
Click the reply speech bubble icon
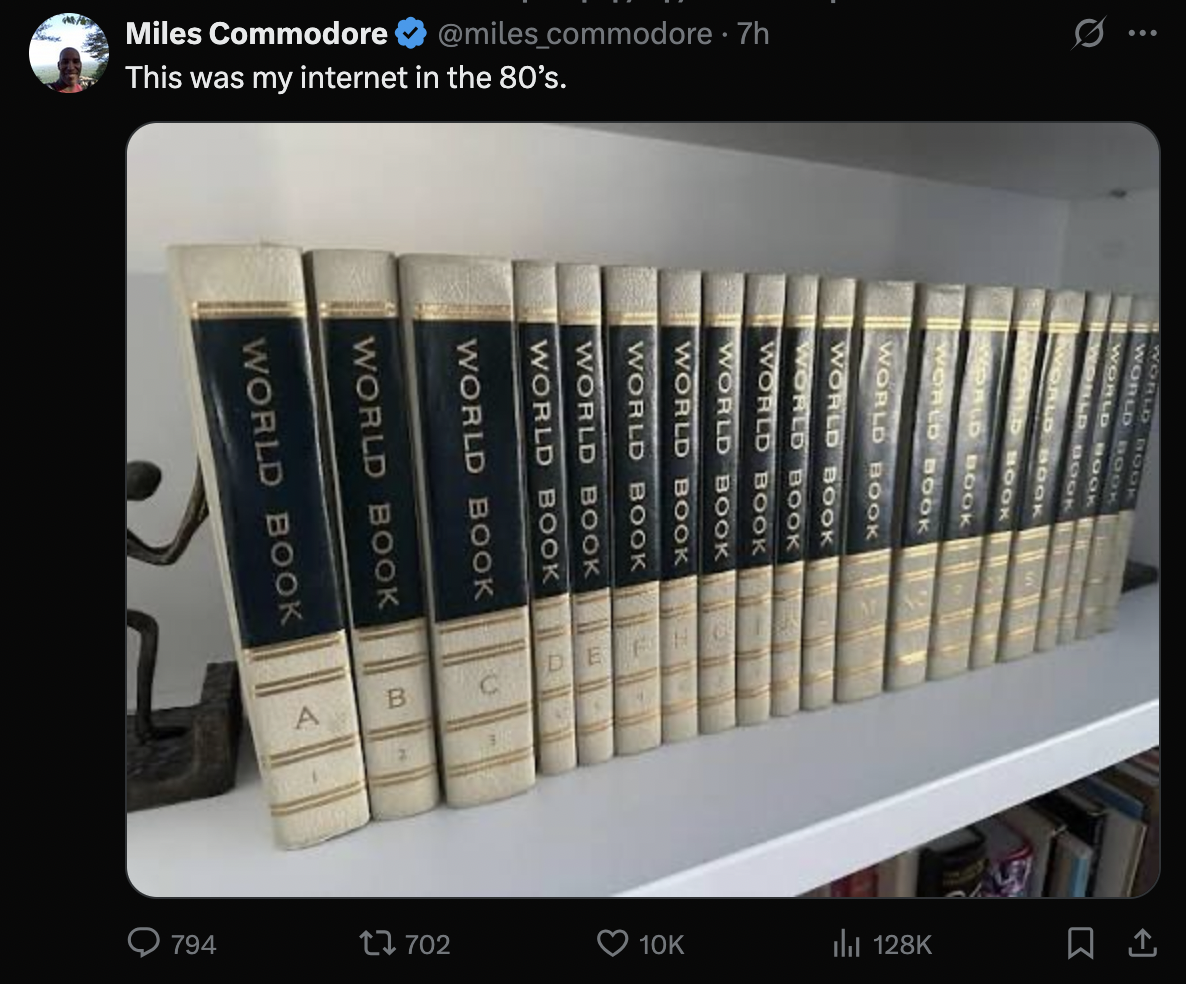point(143,943)
